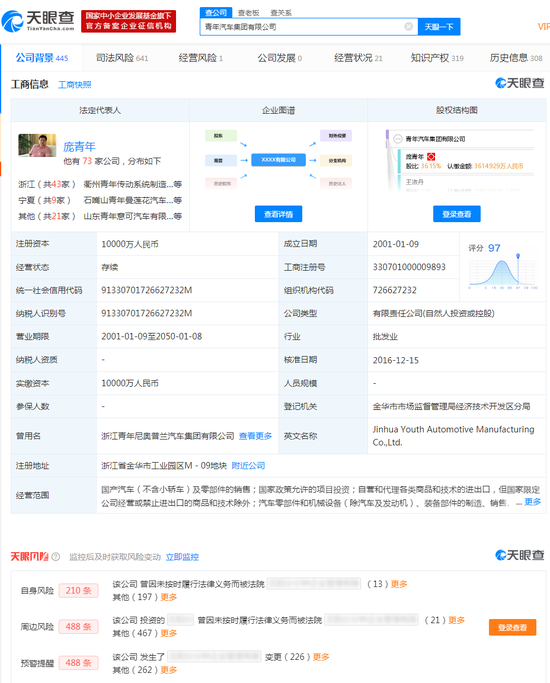Click the 国家中小企业发展基金 red badge
The height and width of the screenshot is (683, 550).
pos(128,21)
